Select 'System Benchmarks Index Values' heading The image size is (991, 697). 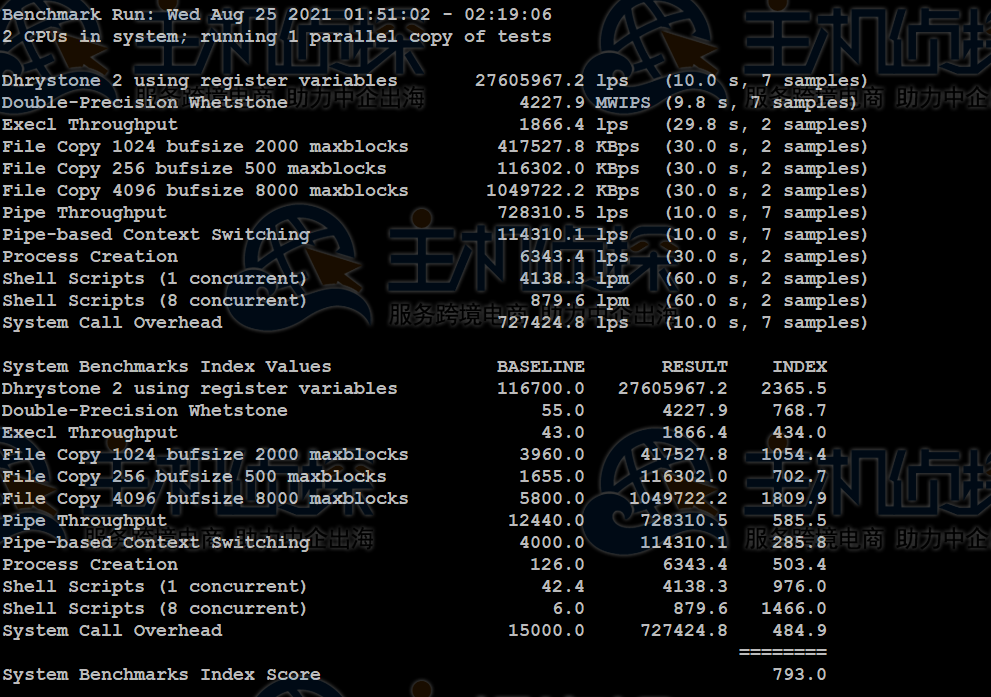(x=167, y=367)
